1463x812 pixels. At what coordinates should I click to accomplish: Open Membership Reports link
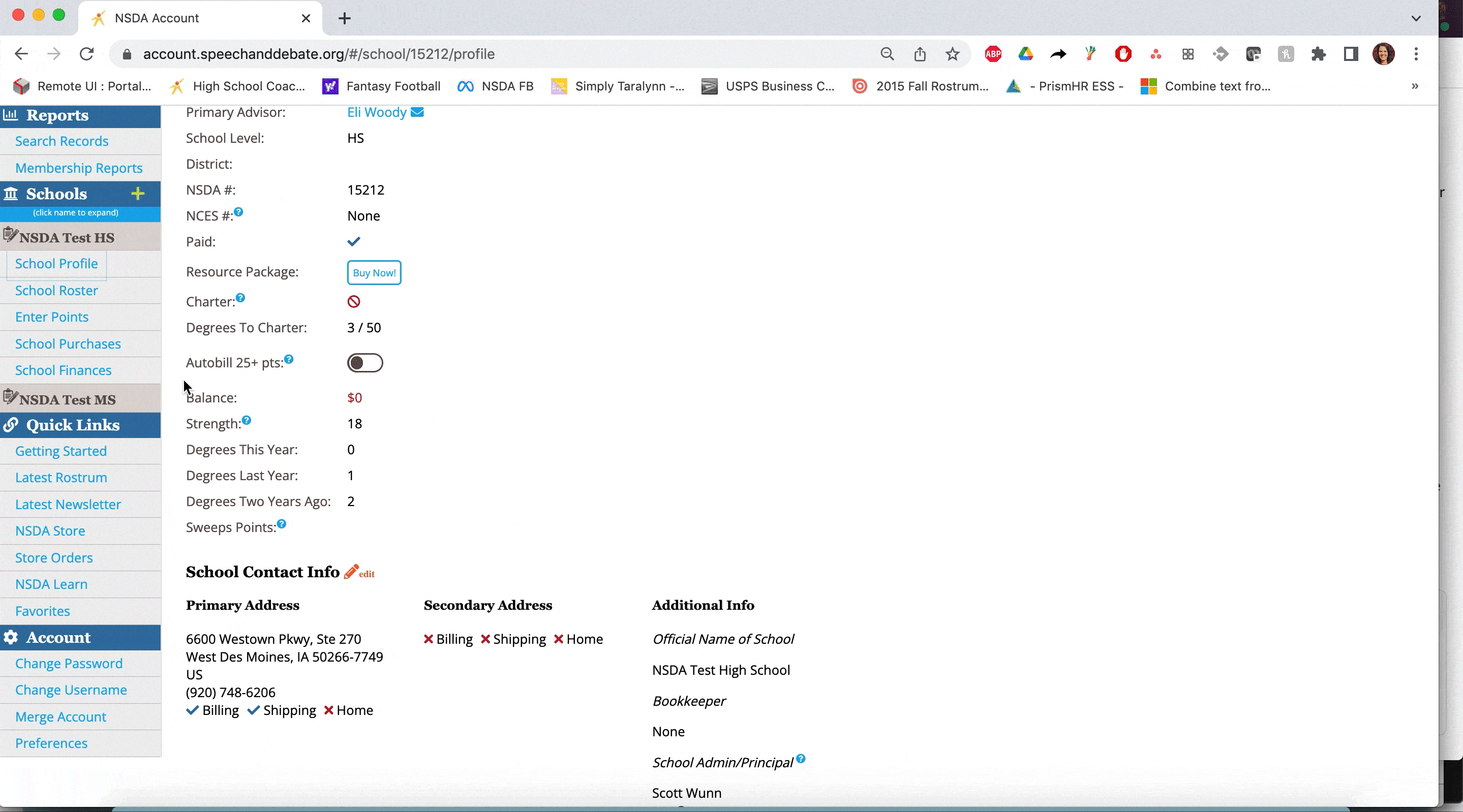[78, 168]
